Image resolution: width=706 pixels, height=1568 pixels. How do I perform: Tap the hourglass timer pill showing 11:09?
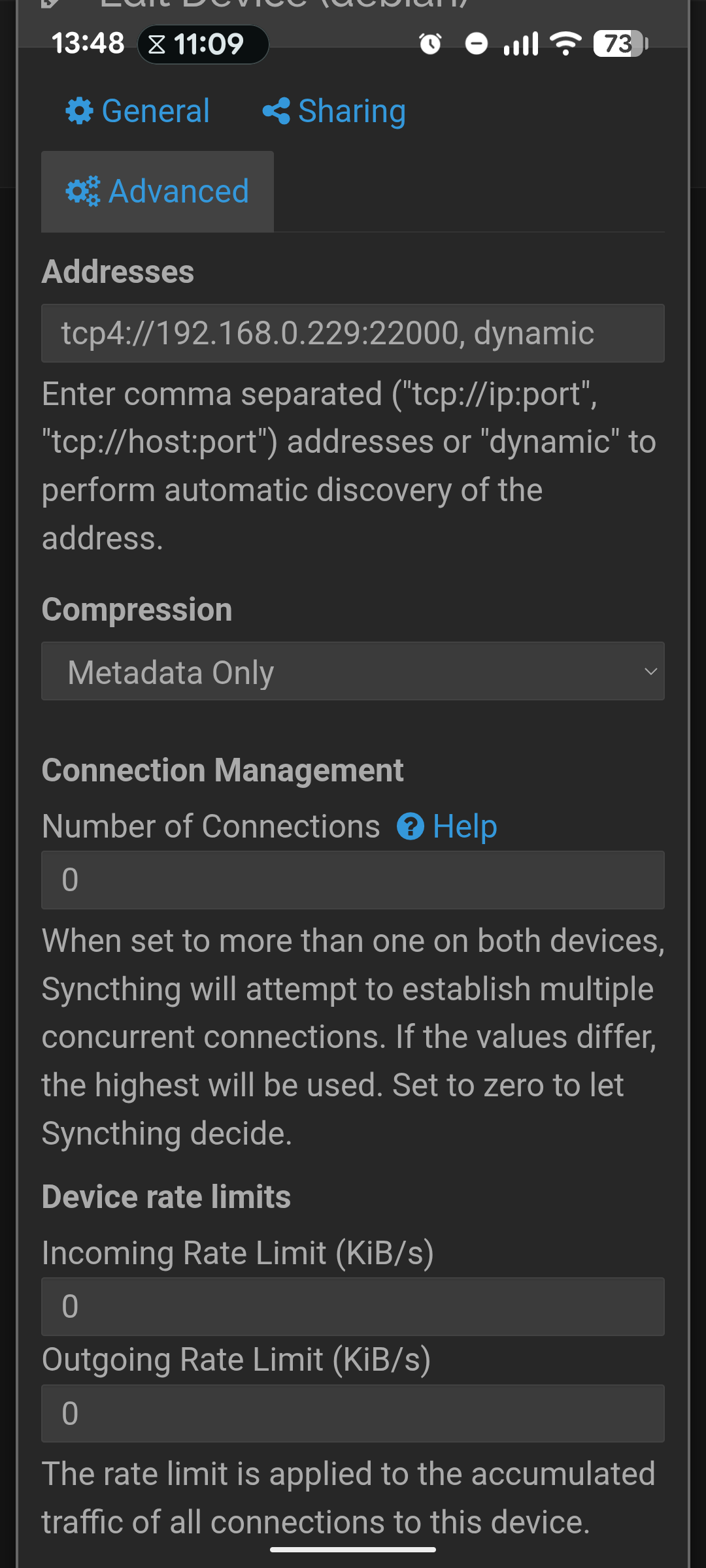click(x=203, y=44)
